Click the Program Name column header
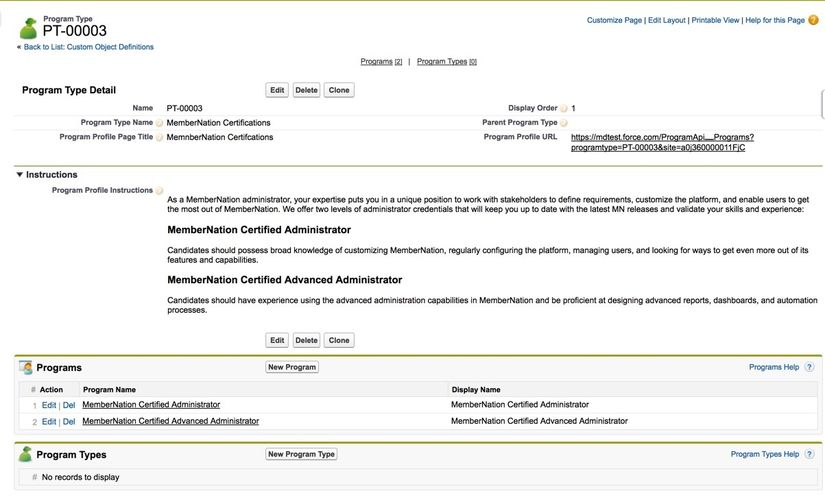825x498 pixels. tap(109, 390)
